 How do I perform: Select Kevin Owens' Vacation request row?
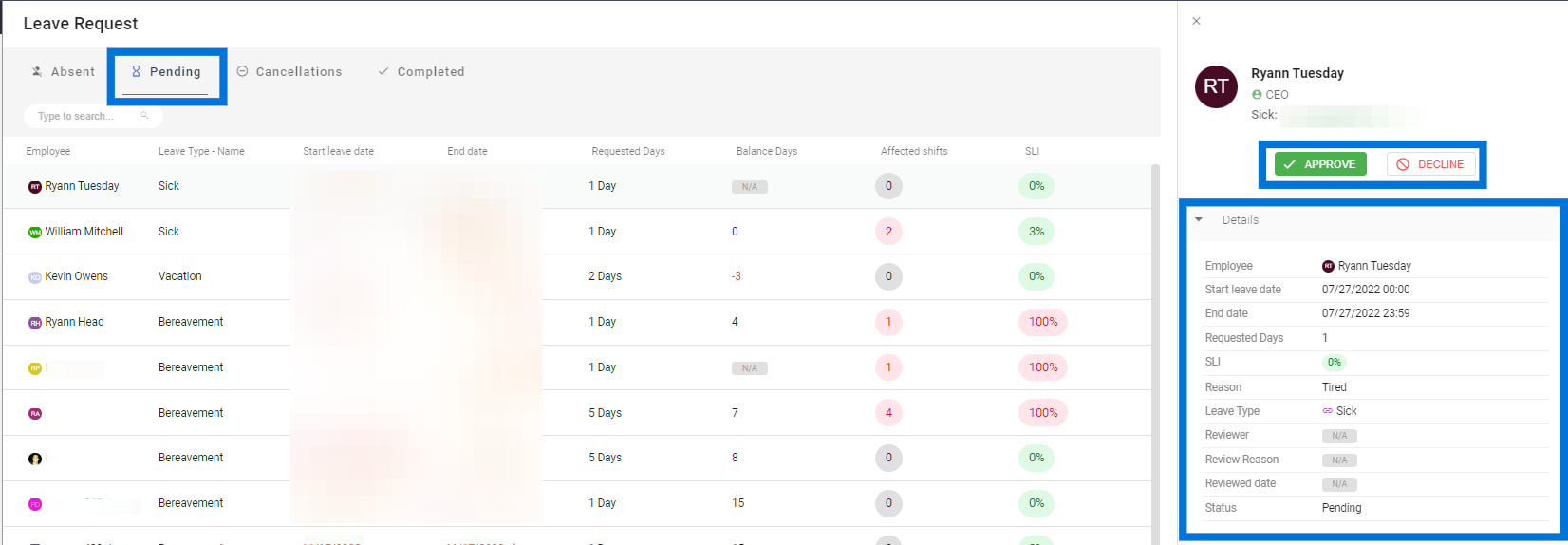pos(576,277)
